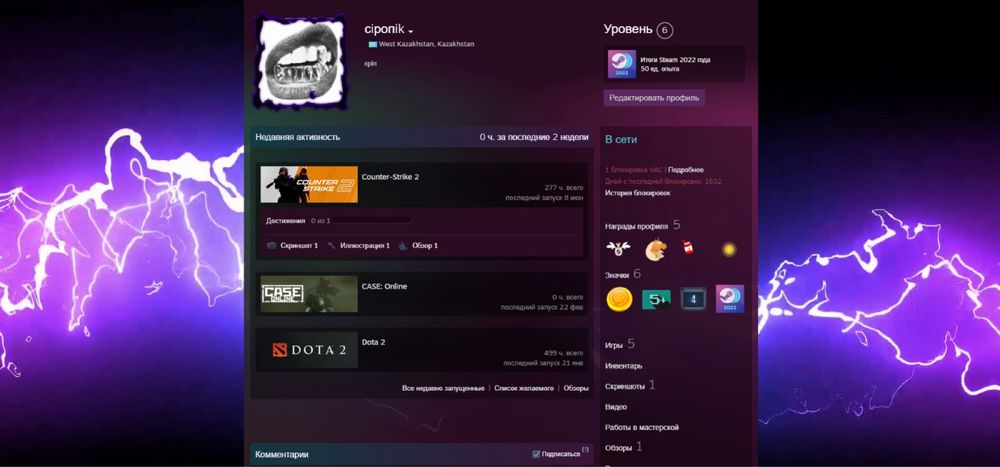Click the Достижения progress bar
The image size is (1000, 467).
pyautogui.click(x=371, y=220)
